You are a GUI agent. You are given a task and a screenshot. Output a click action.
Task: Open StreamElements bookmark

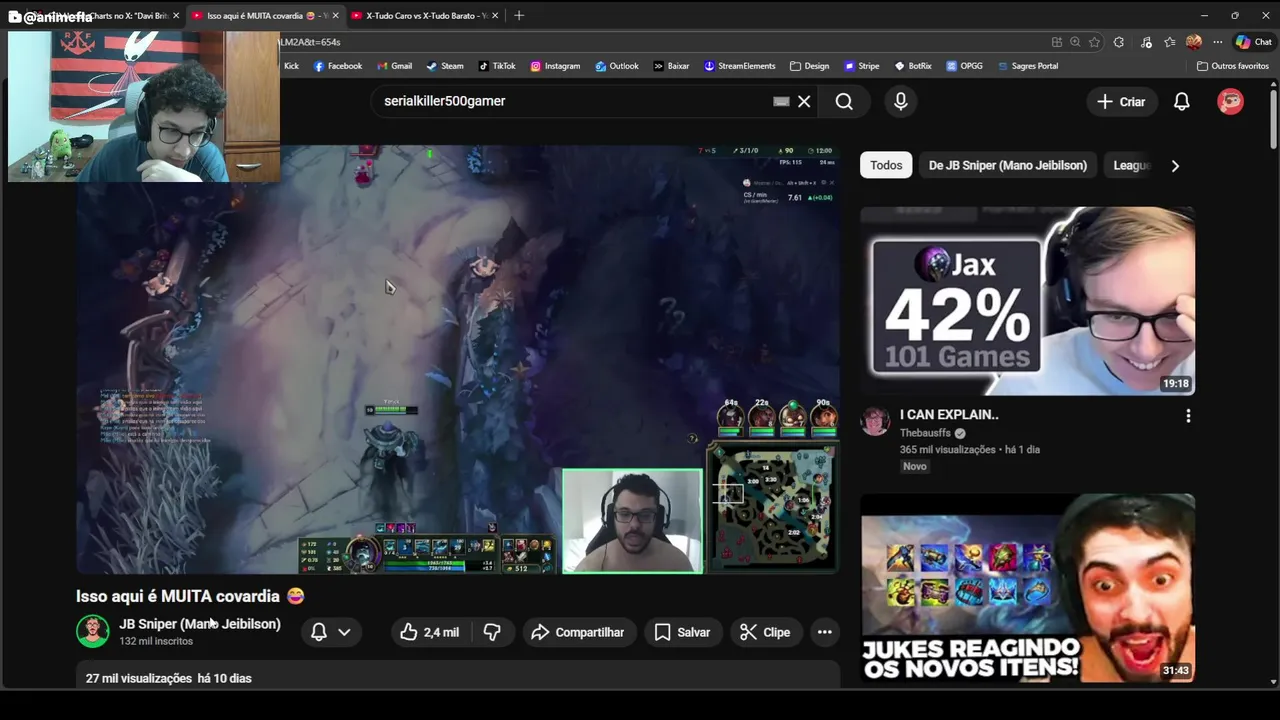tap(739, 66)
